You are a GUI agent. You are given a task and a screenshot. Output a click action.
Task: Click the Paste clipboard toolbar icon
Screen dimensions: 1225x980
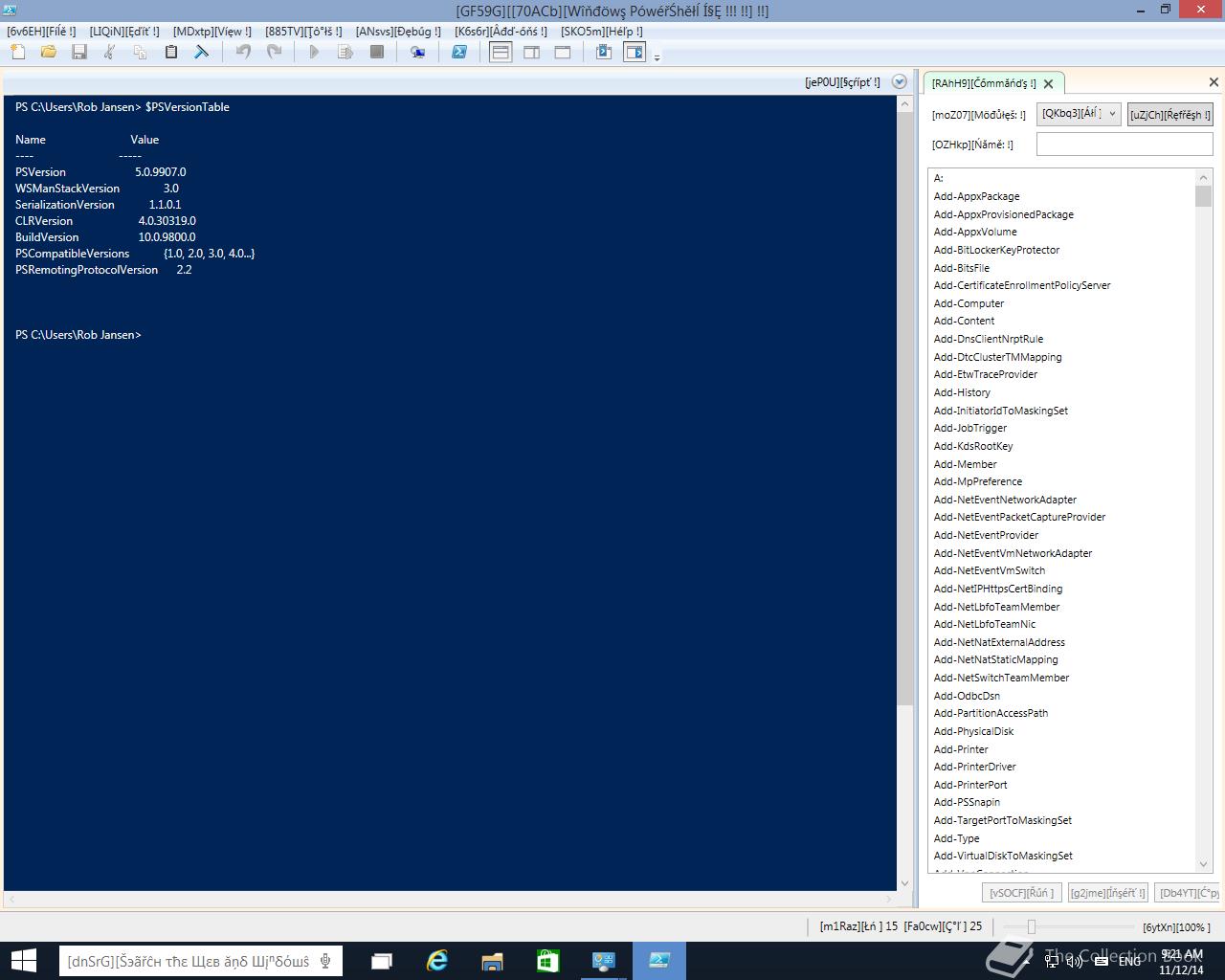tap(171, 52)
